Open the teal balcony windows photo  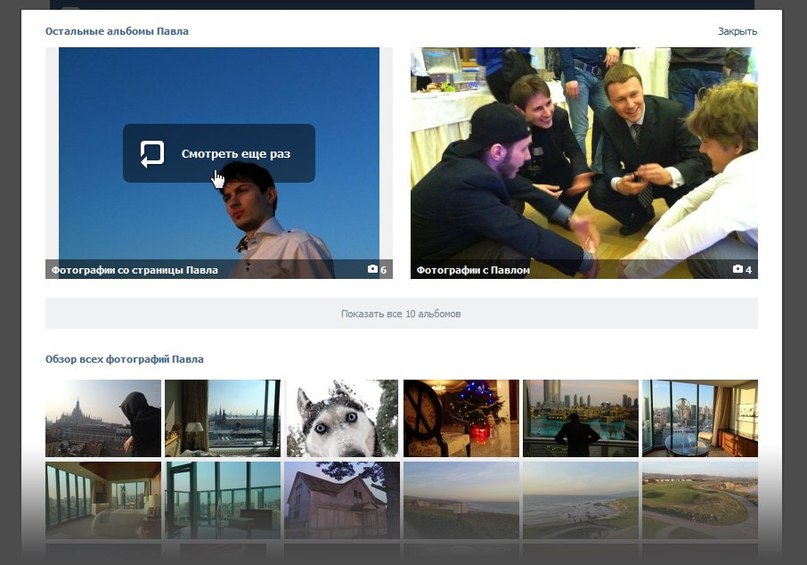pos(222,500)
